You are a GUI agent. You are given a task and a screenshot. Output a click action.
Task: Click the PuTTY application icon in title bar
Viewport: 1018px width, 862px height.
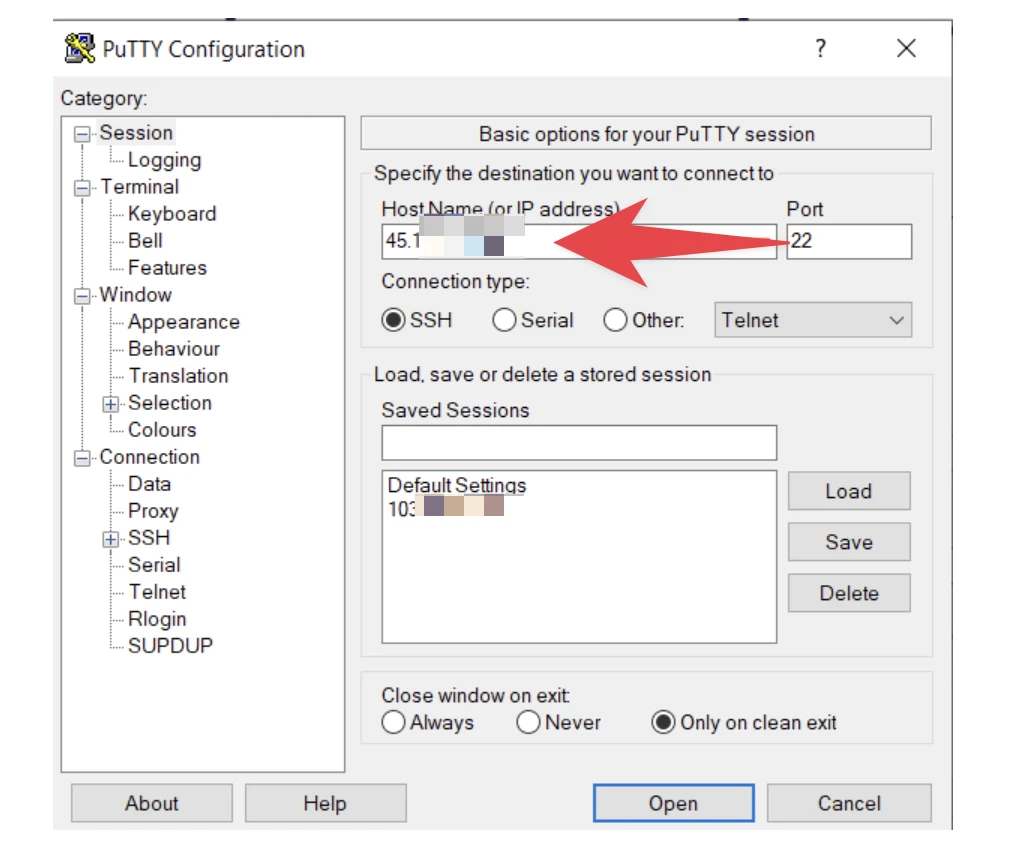click(79, 48)
